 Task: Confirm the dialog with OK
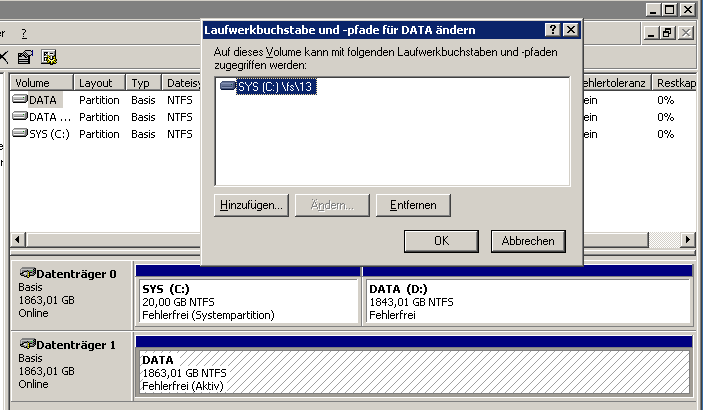click(441, 241)
